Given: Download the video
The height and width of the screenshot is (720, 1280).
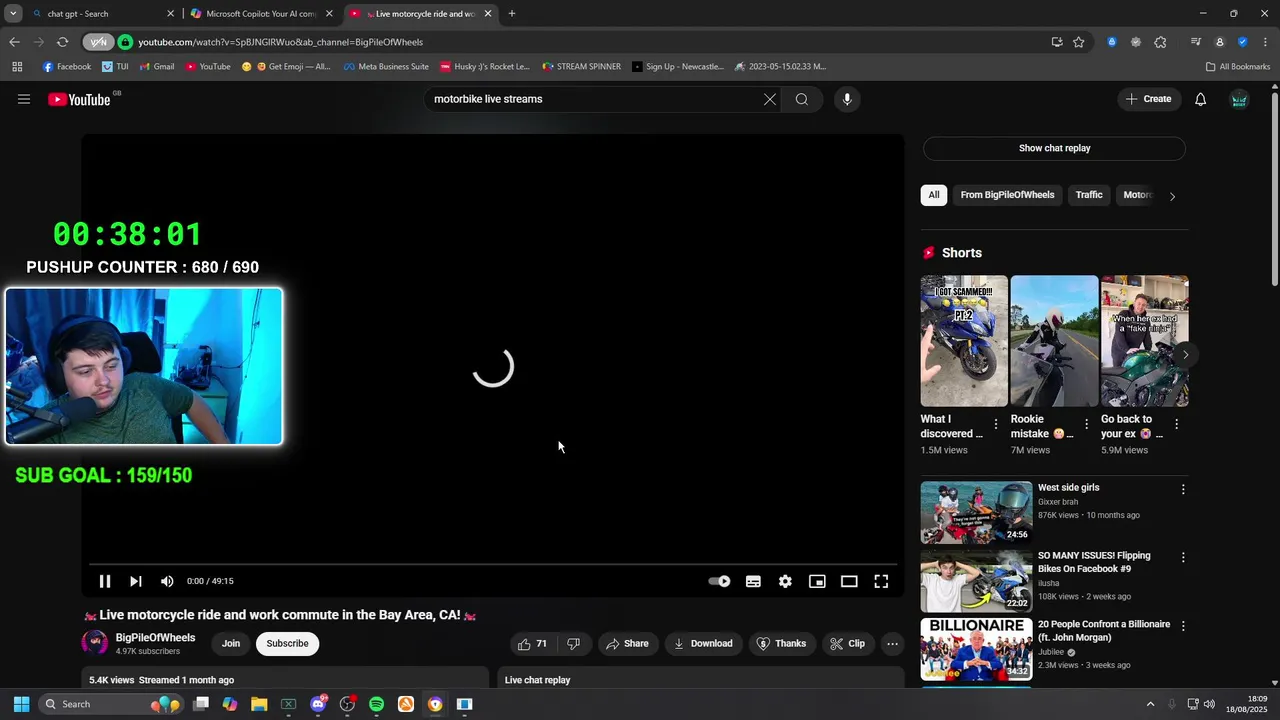Looking at the screenshot, I should click(x=703, y=644).
